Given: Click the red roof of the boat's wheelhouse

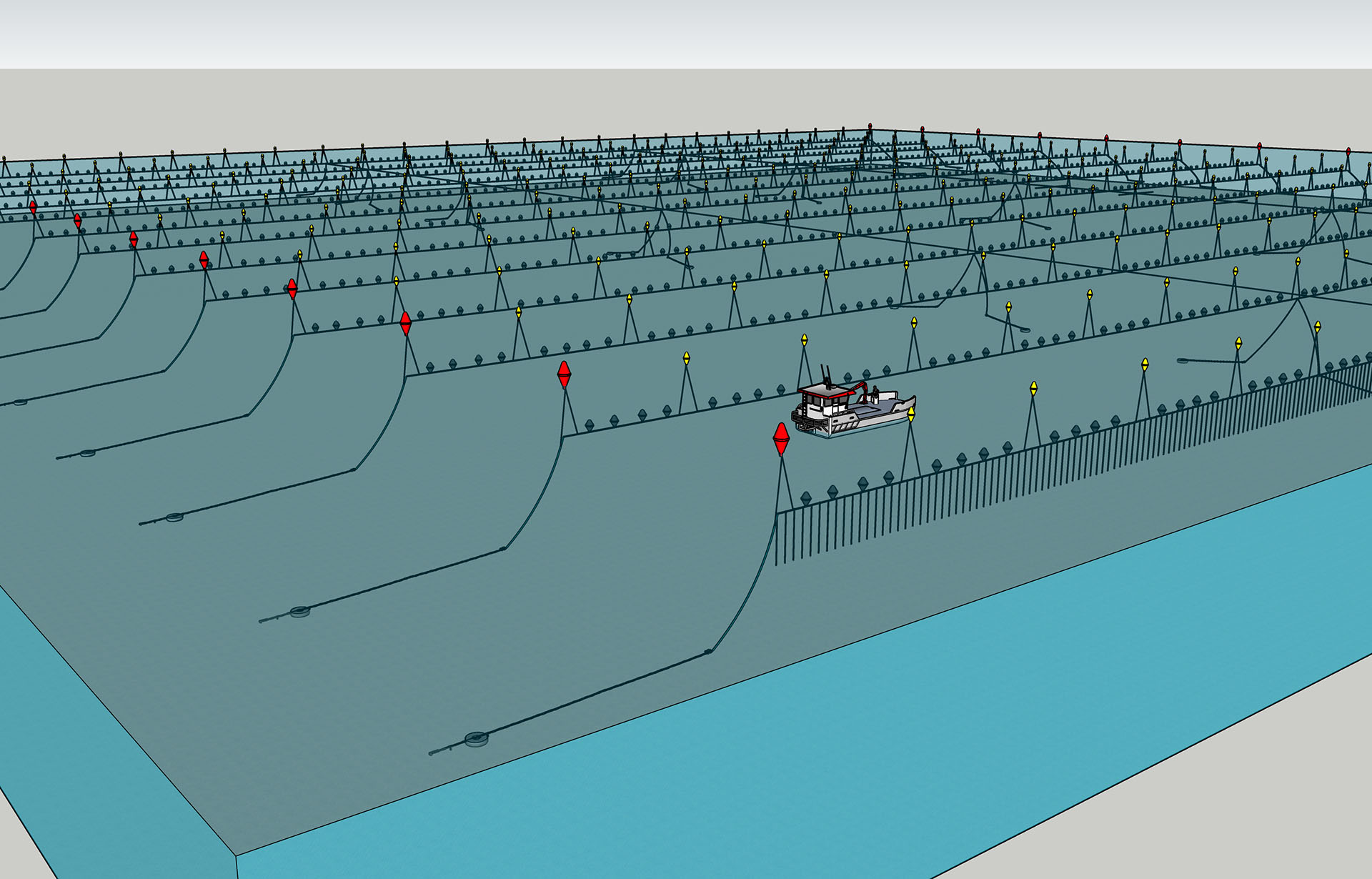Looking at the screenshot, I should coord(825,391).
